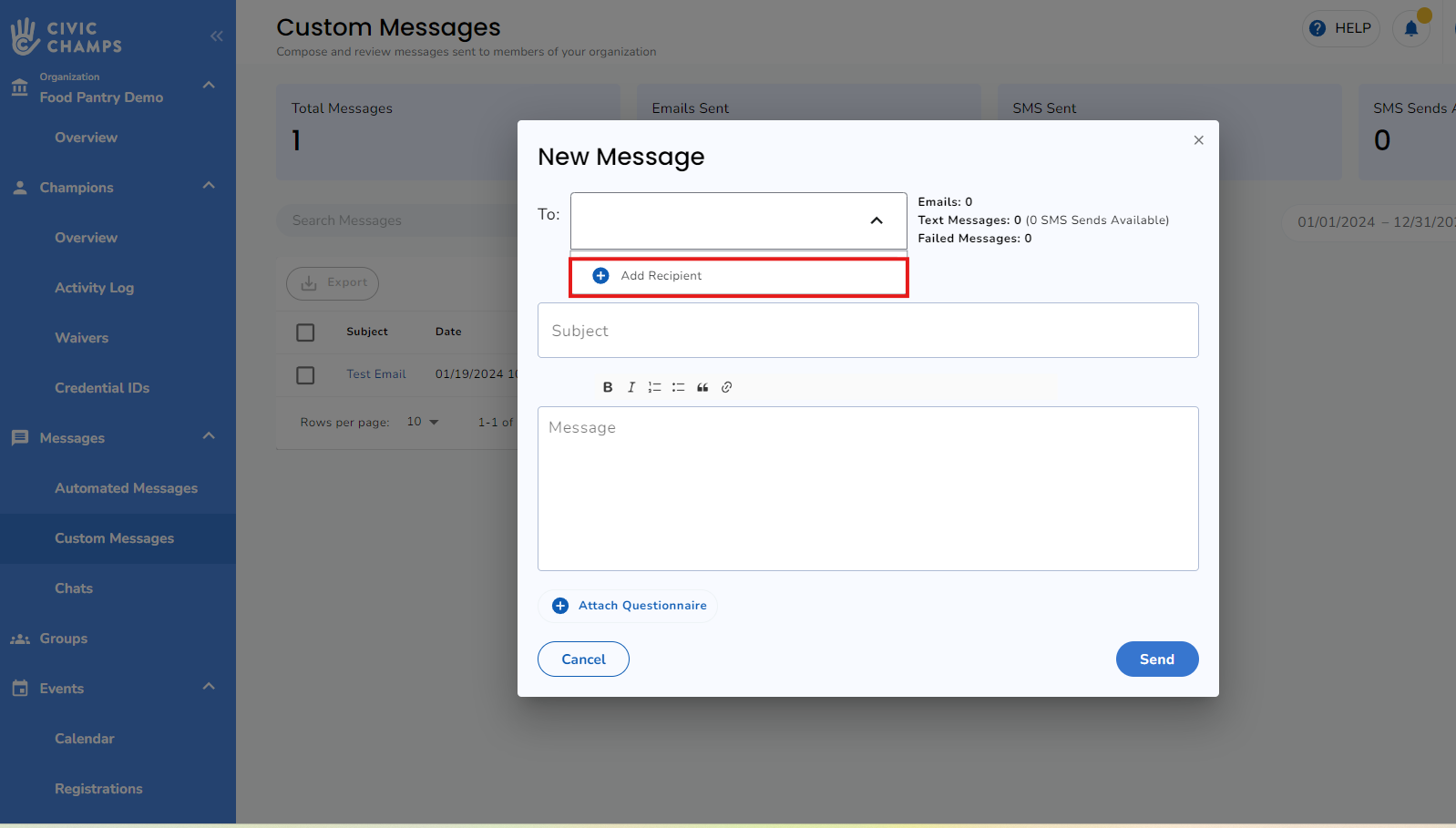Click the Subject input field
This screenshot has width=1456, height=828.
pos(867,331)
